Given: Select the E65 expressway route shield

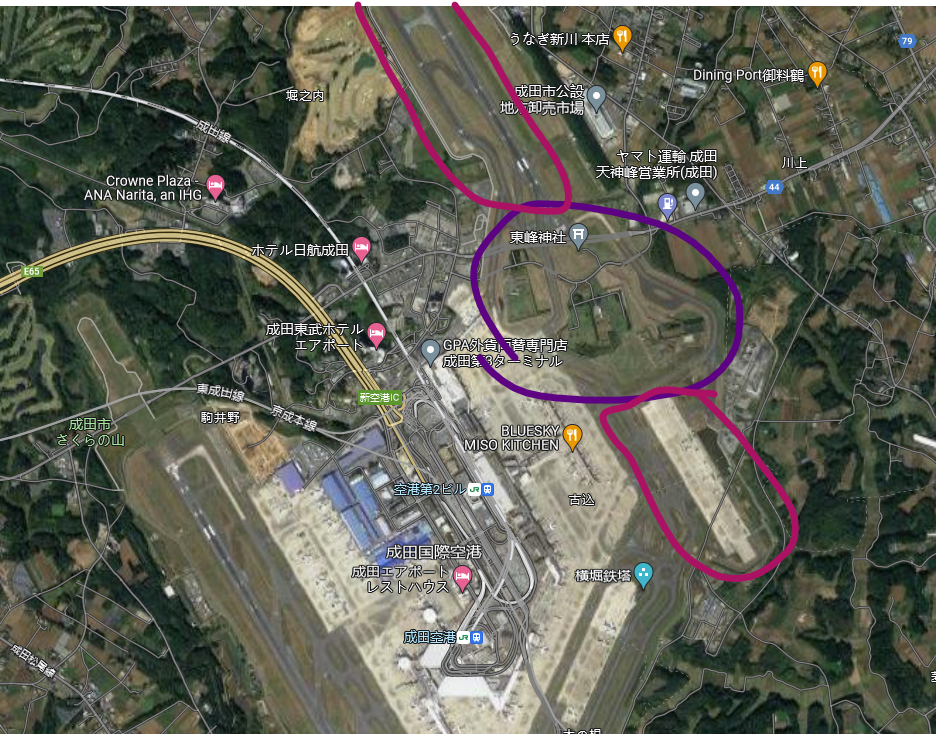Looking at the screenshot, I should [32, 272].
